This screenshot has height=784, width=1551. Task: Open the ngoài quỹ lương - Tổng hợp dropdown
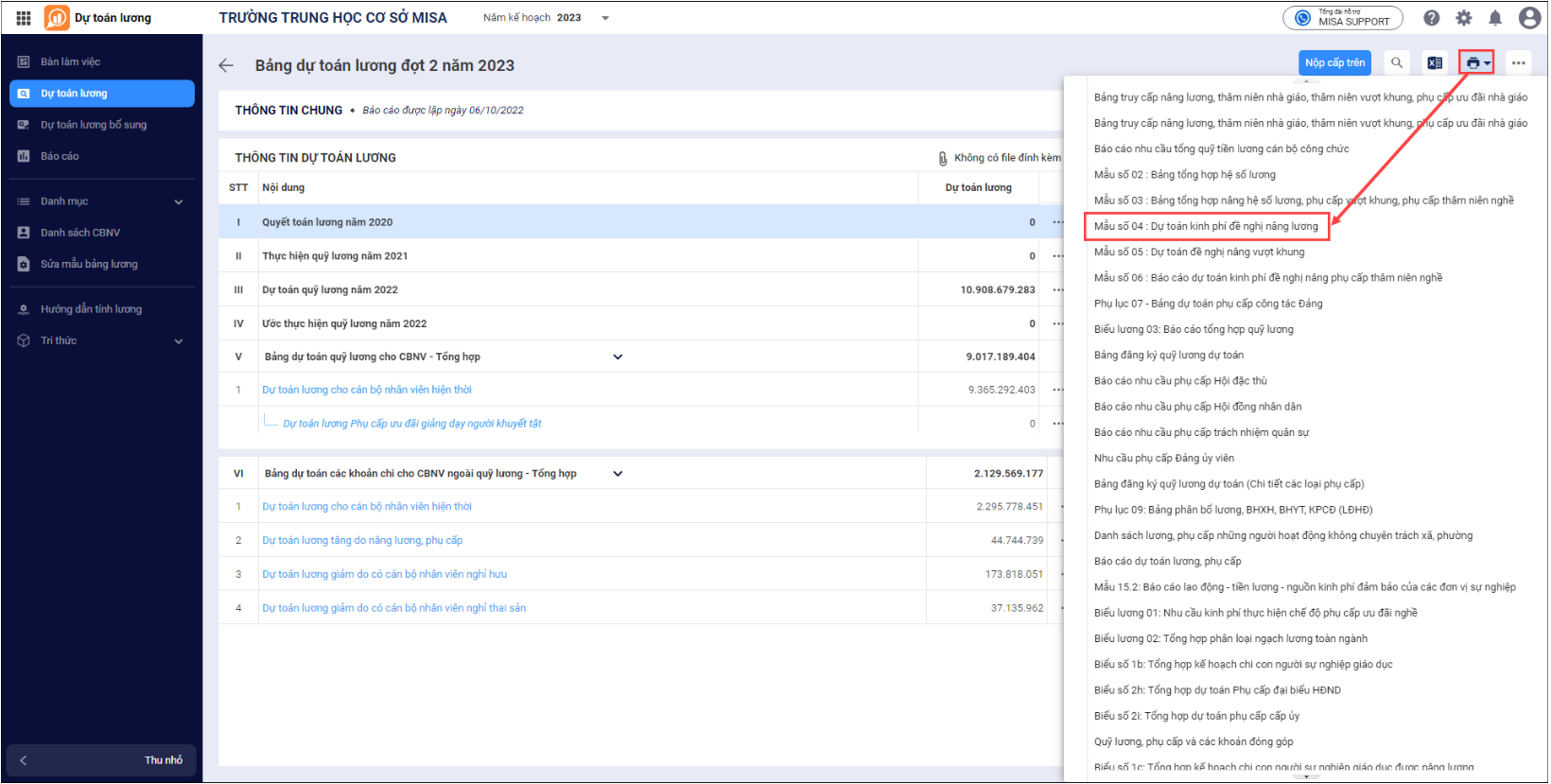(618, 474)
